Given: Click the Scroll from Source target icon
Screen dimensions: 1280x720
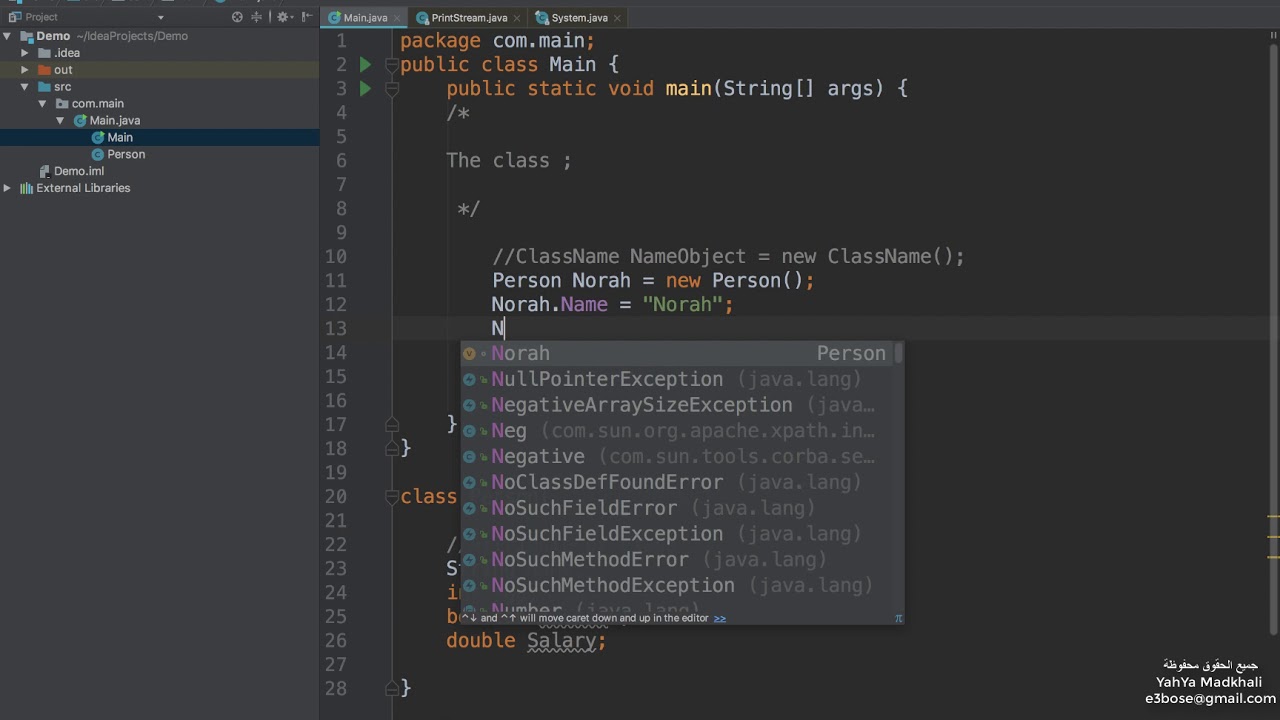Looking at the screenshot, I should (237, 17).
